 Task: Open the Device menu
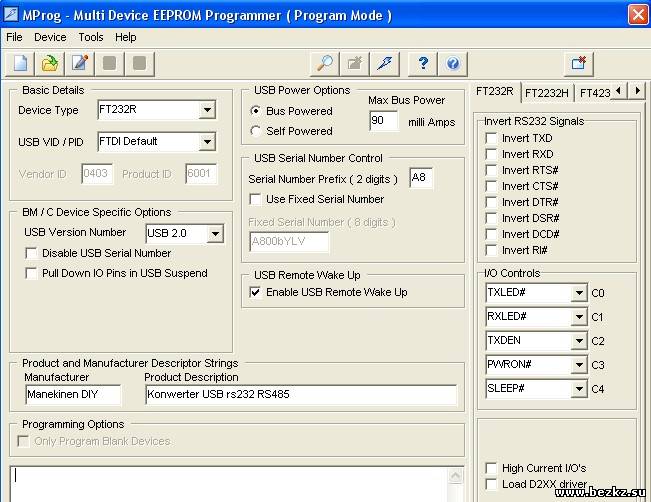coord(50,37)
